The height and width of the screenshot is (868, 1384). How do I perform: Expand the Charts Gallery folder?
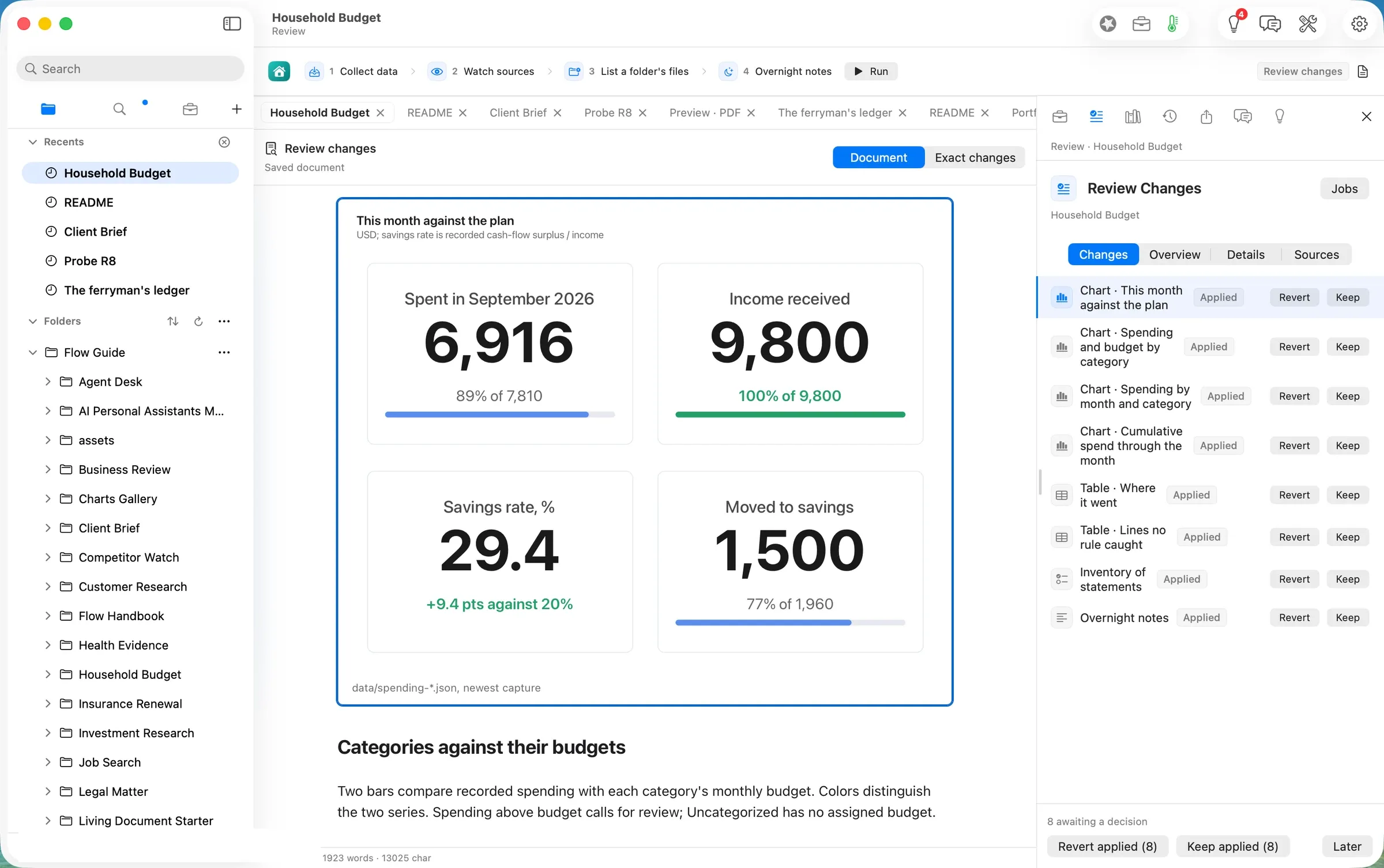pyautogui.click(x=48, y=499)
